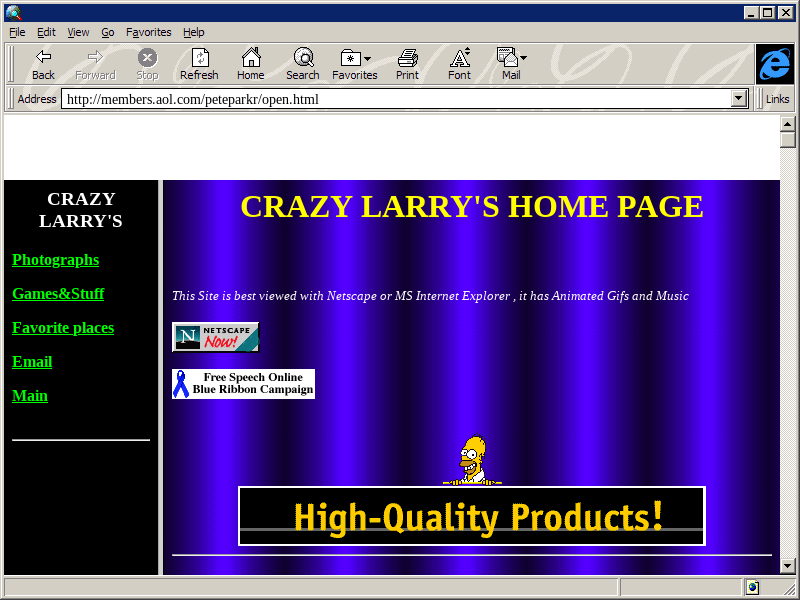Expand the address bar history dropdown
This screenshot has width=800, height=600.
coord(740,99)
